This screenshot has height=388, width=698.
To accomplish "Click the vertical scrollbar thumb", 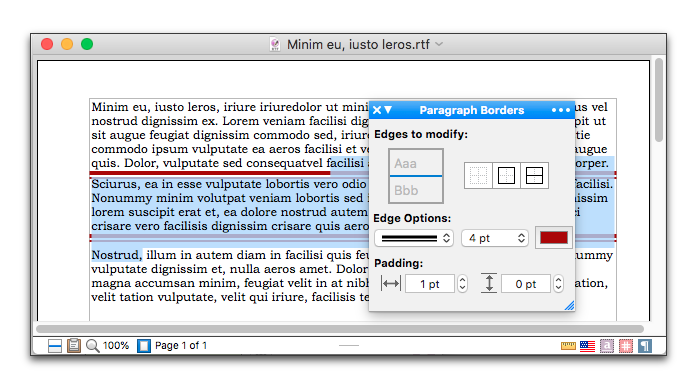I will coord(659,100).
